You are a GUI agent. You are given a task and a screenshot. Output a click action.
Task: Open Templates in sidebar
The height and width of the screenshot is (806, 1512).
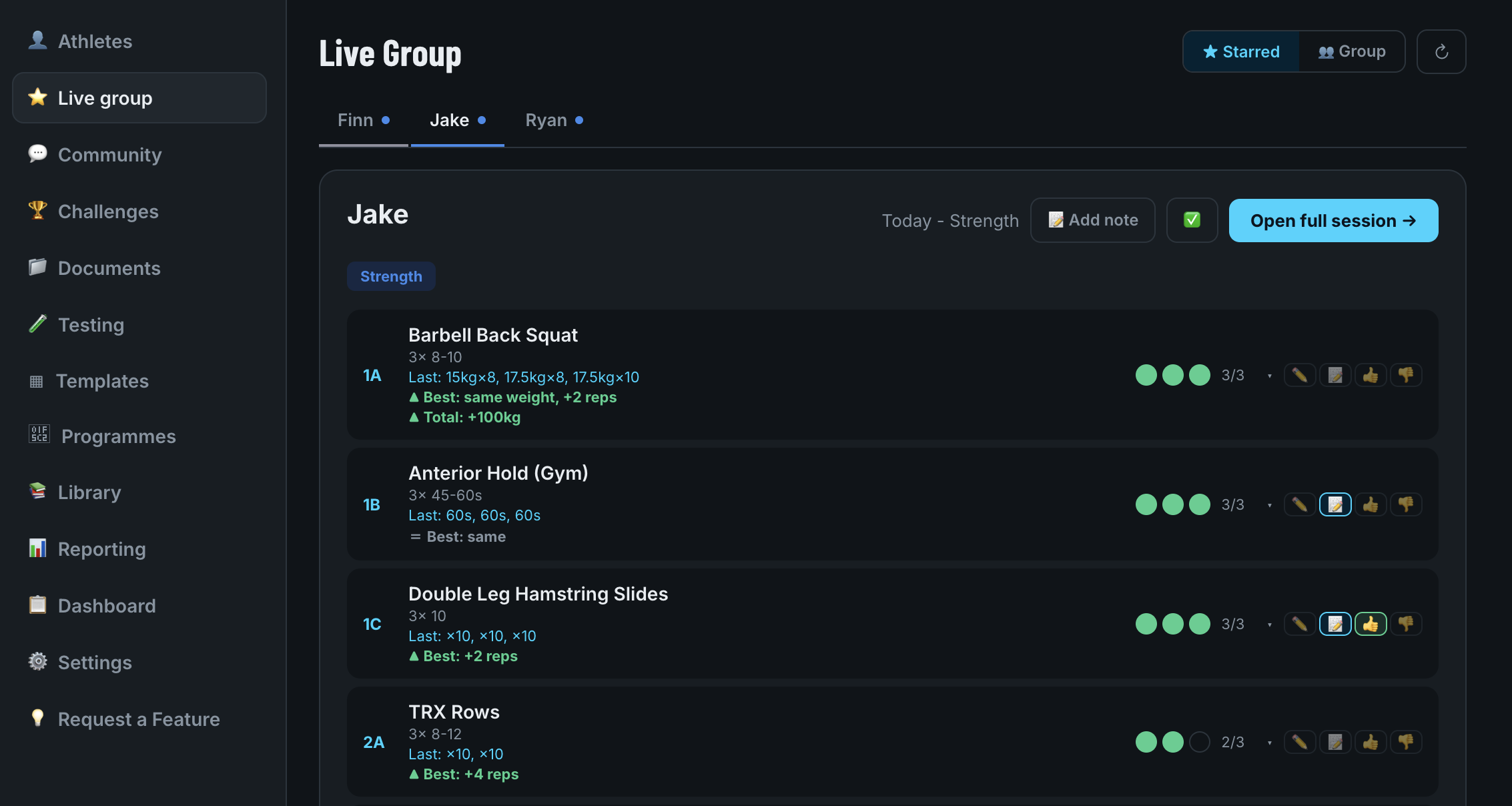click(x=139, y=381)
